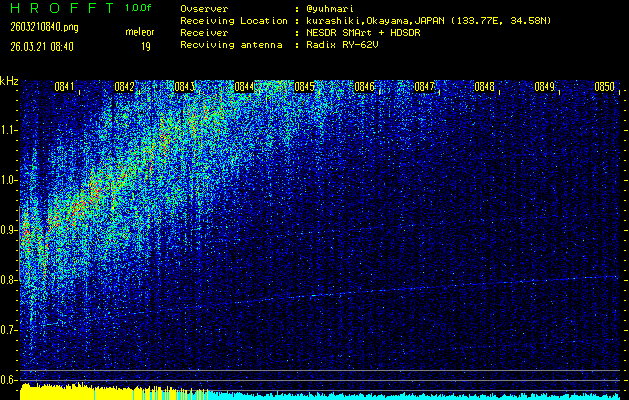This screenshot has width=629, height=400.
Task: Click the yellow meteor label
Action: [139, 32]
